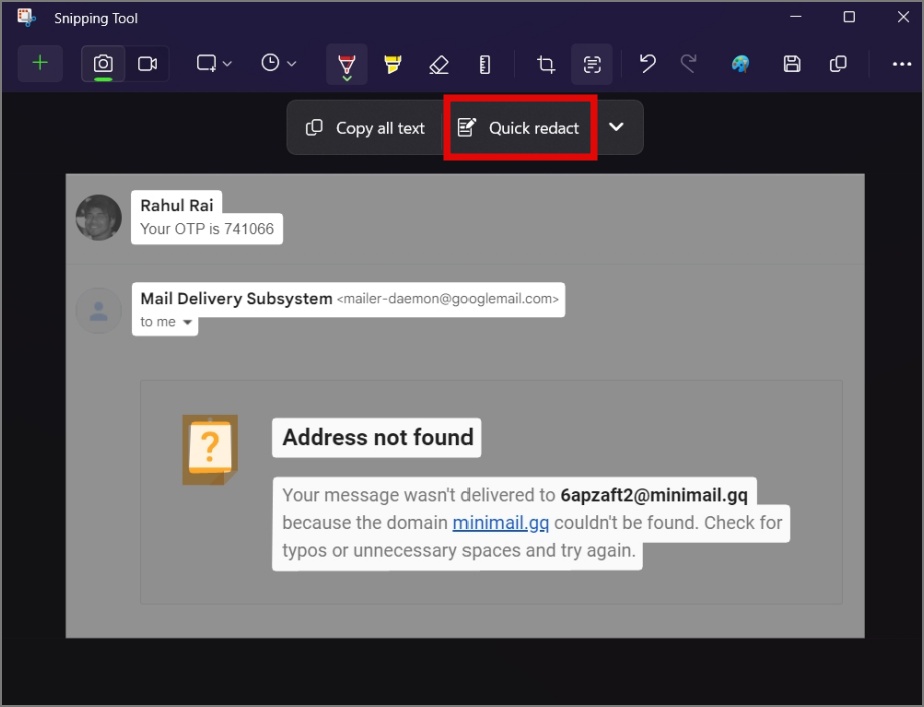
Task: Expand the Quick redact options chevron
Action: 616,127
